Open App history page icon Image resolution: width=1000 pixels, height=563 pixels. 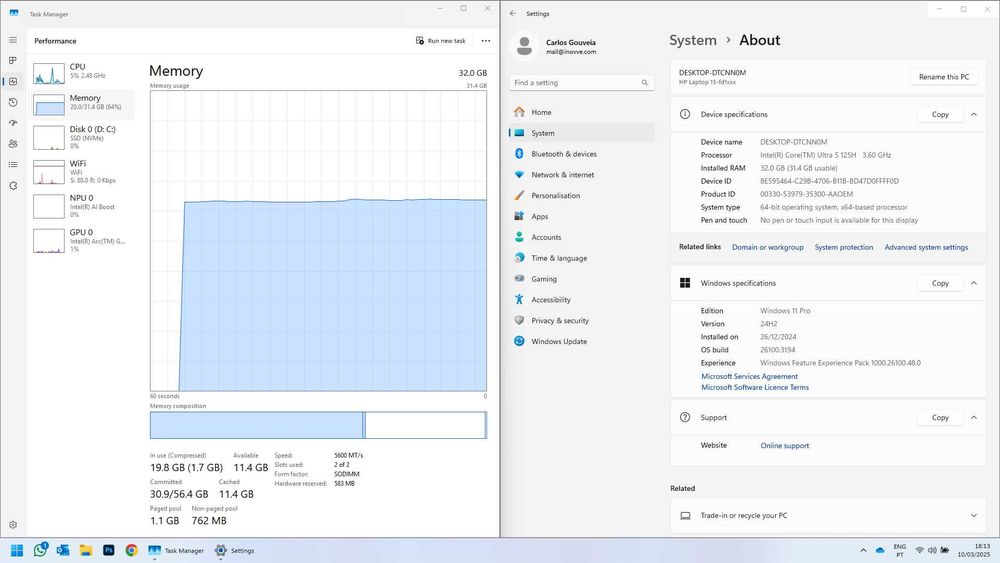(13, 102)
